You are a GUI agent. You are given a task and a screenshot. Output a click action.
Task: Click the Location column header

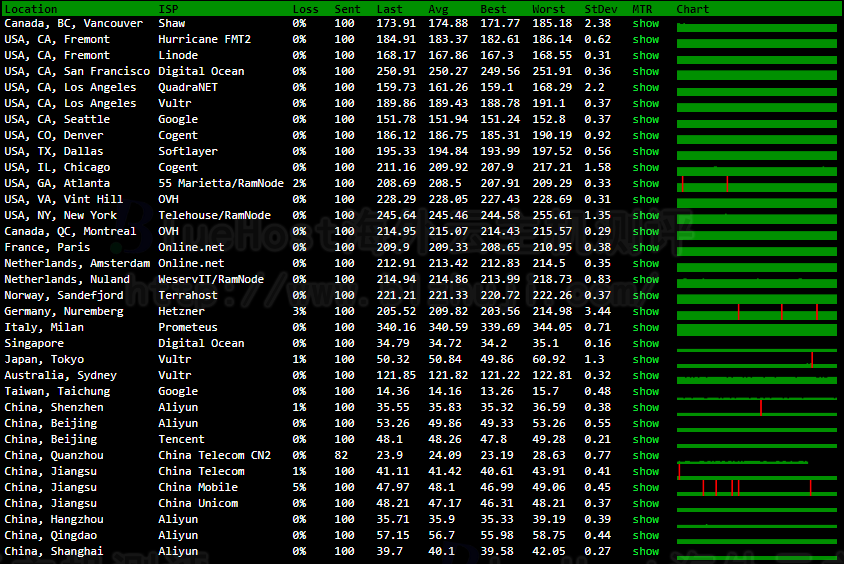31,9
